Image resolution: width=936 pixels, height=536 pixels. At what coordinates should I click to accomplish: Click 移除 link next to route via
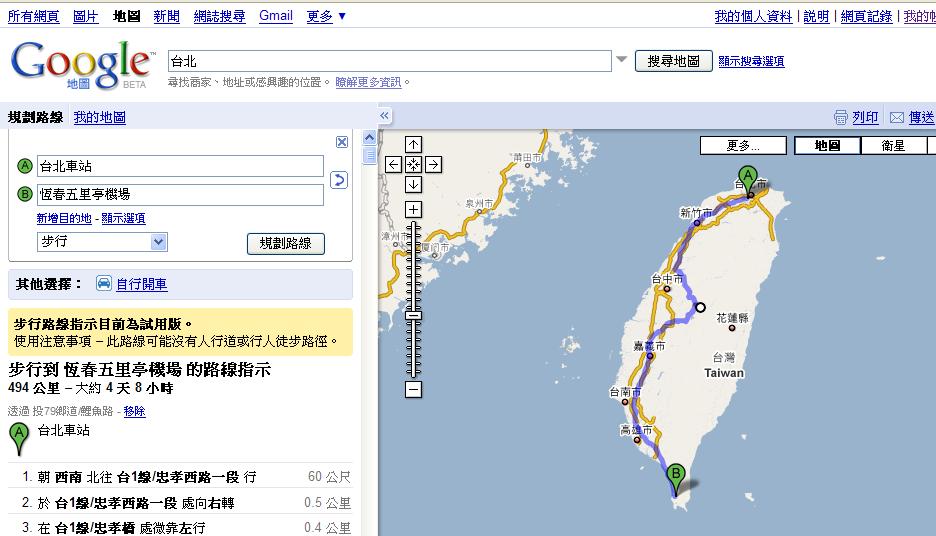[134, 411]
